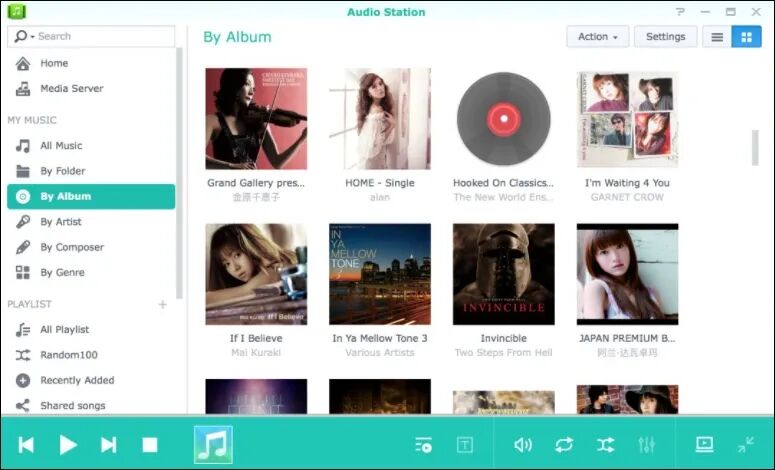
Task: Open Media Server in the sidebar
Action: pyautogui.click(x=91, y=88)
